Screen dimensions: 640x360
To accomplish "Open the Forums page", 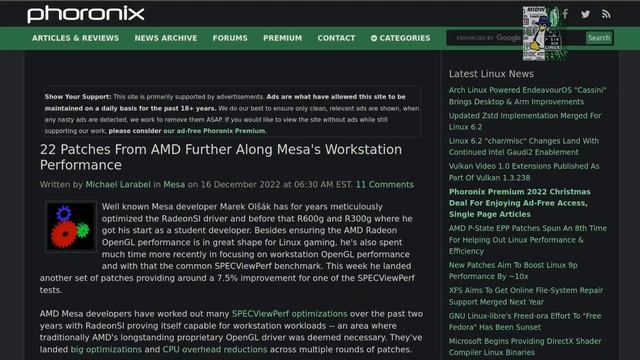I will pyautogui.click(x=230, y=38).
